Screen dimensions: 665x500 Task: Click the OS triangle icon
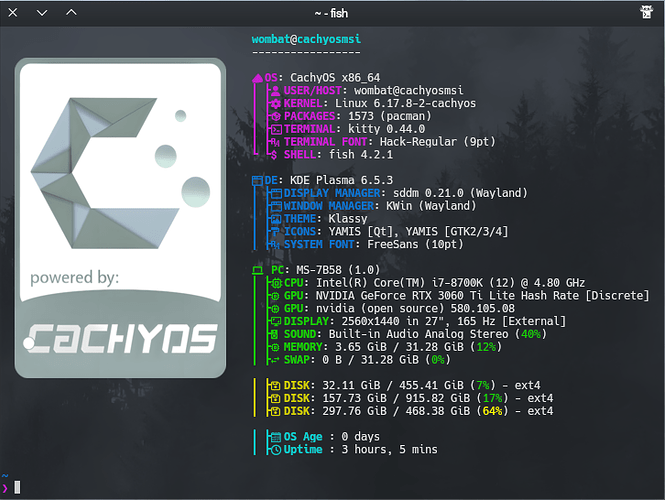(257, 78)
